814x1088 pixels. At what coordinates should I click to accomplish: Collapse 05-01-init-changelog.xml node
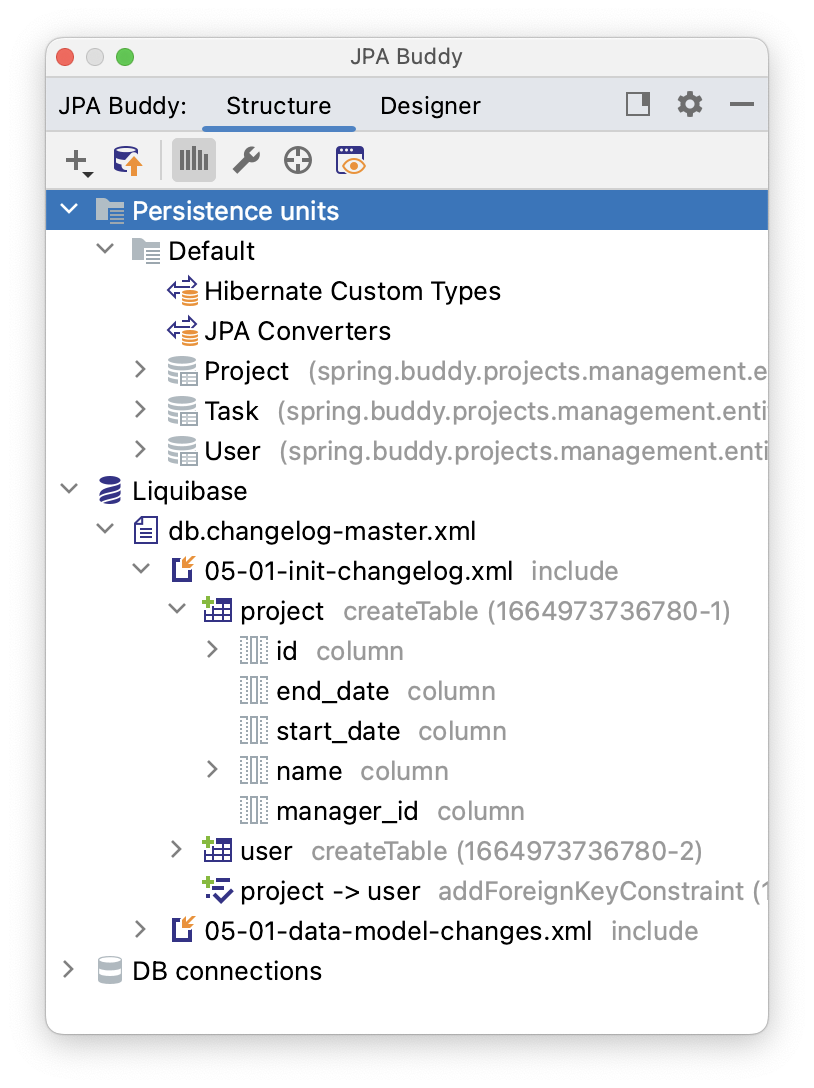[x=141, y=570]
